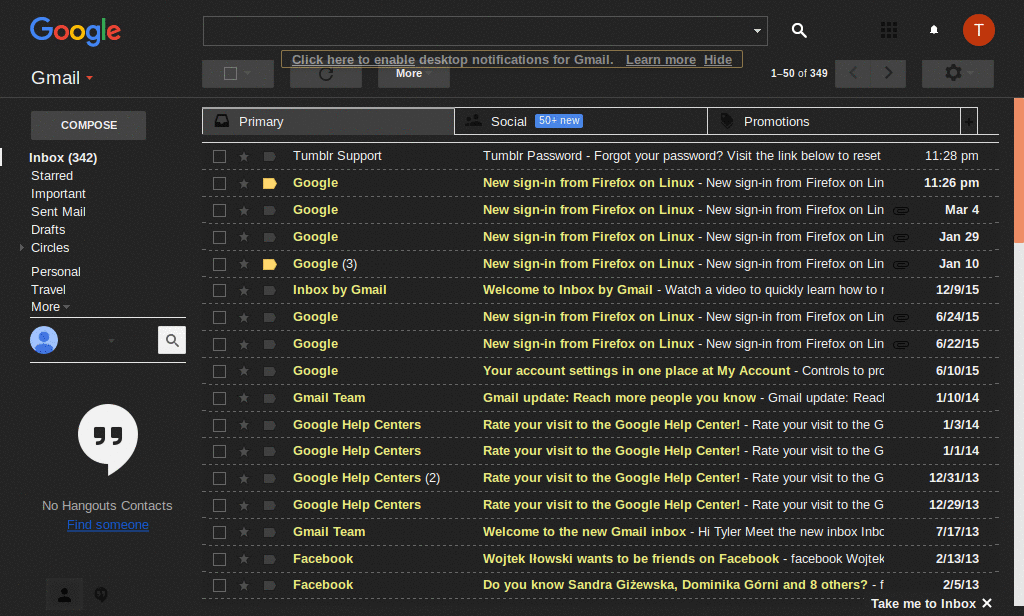The width and height of the screenshot is (1024, 616).
Task: Open Important folder
Action: [x=58, y=194]
